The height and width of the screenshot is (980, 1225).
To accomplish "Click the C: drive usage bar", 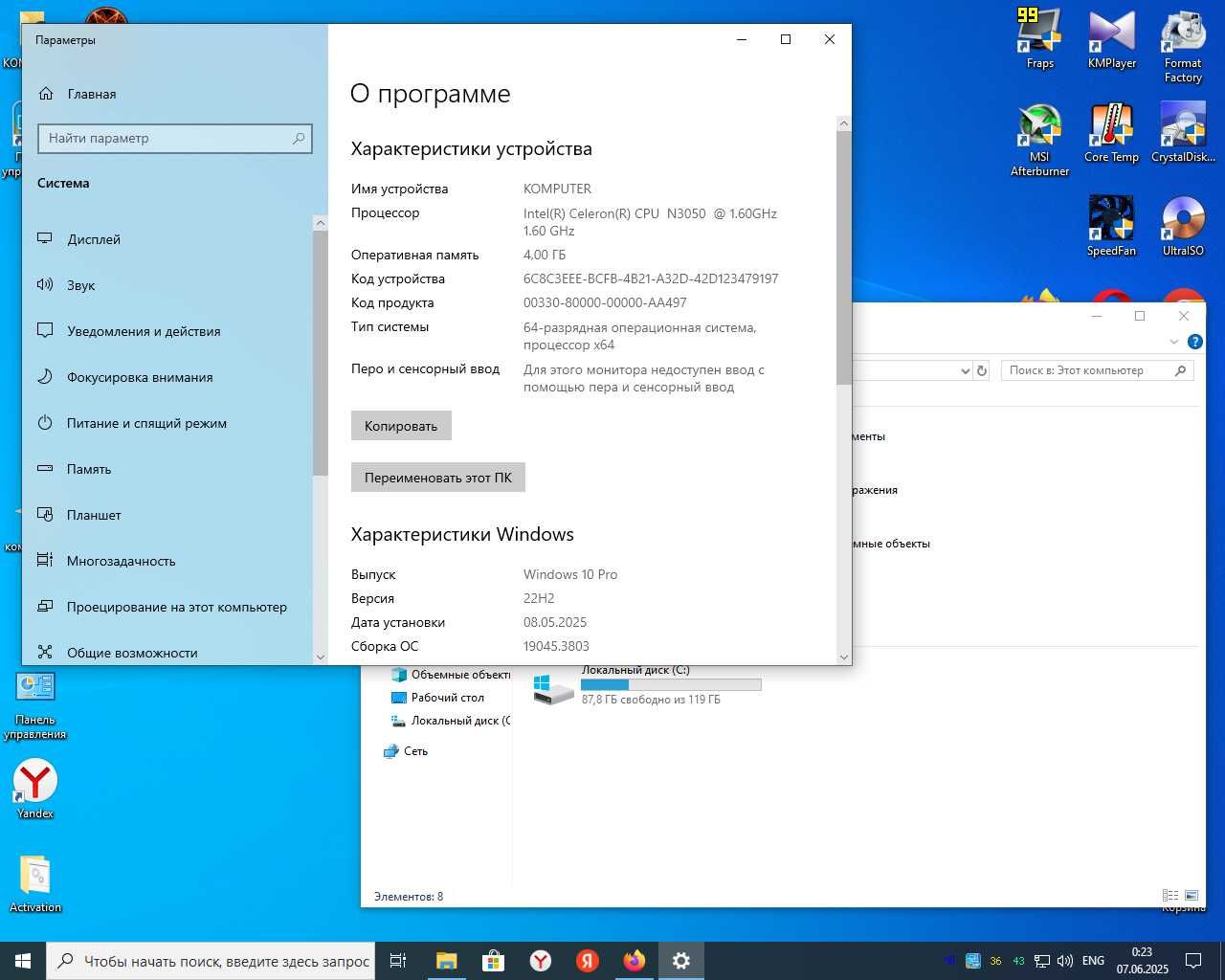I will click(x=671, y=684).
